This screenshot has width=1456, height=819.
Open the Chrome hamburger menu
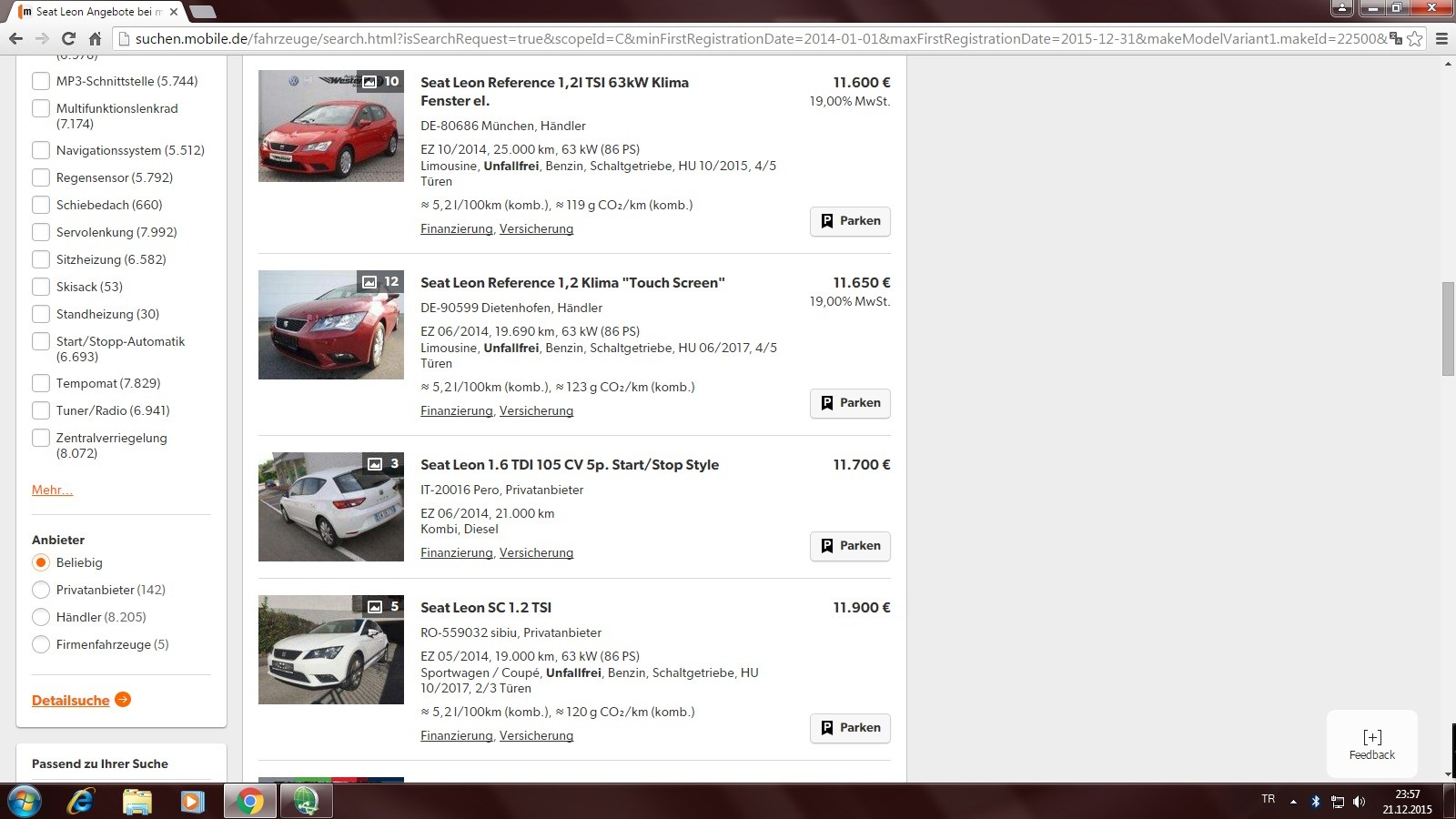(1441, 38)
